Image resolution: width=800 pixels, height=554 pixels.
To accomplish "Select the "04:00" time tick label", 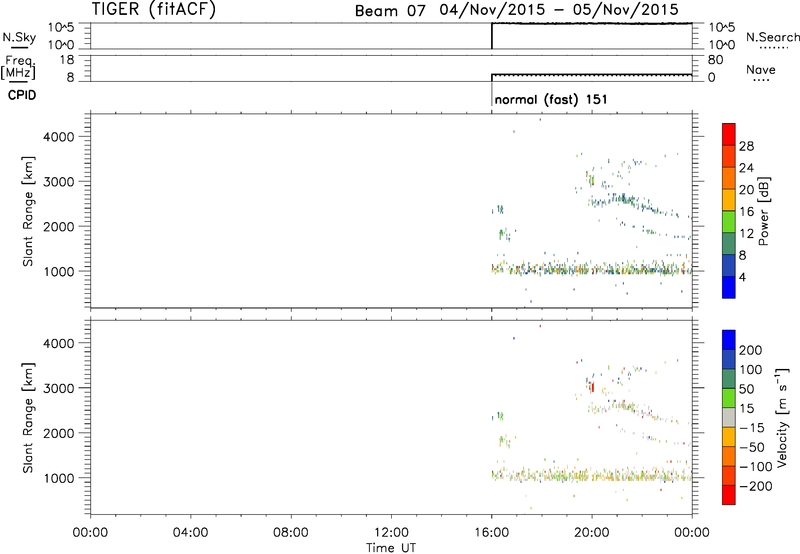I will [190, 533].
